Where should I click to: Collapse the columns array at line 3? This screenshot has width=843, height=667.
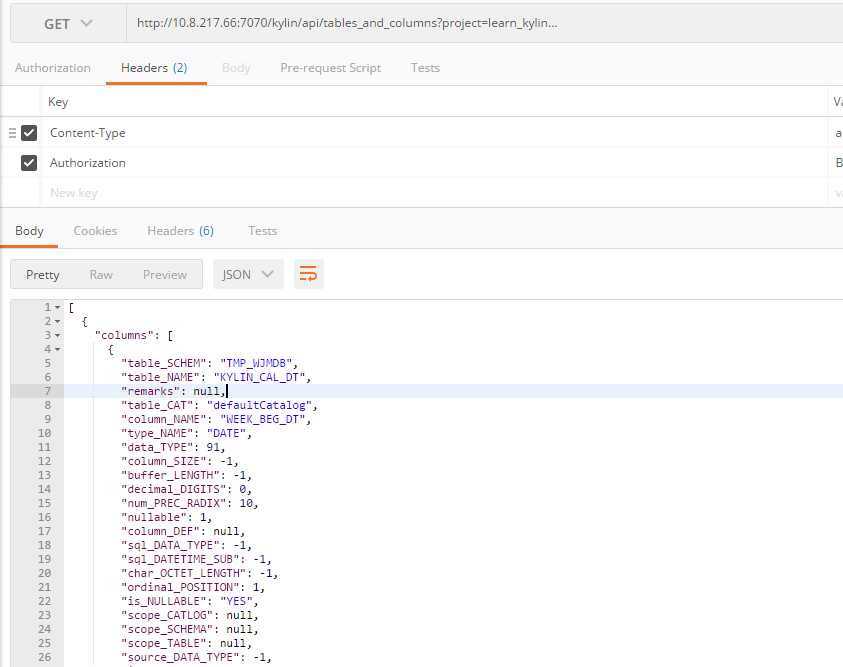58,335
